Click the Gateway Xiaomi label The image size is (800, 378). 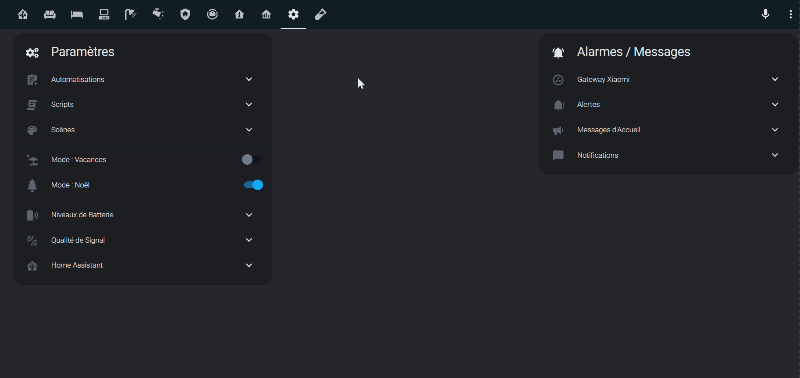tap(603, 80)
